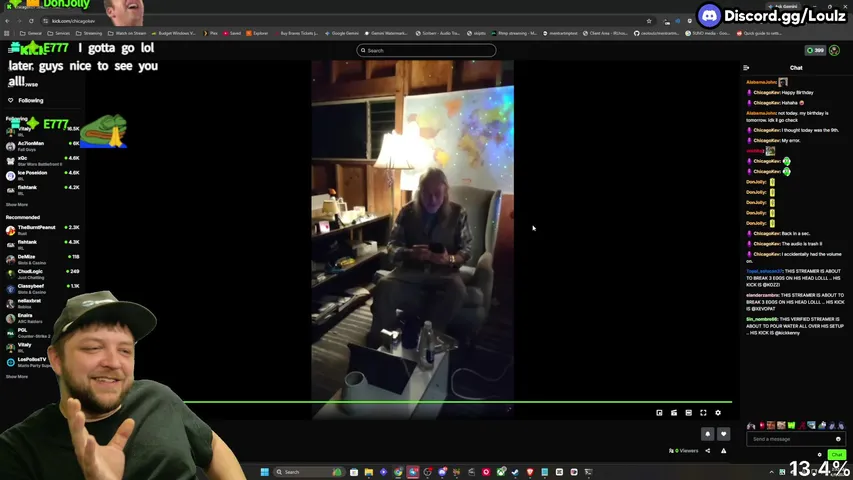
Task: Open the Google Gemini bookmark
Action: [x=342, y=33]
